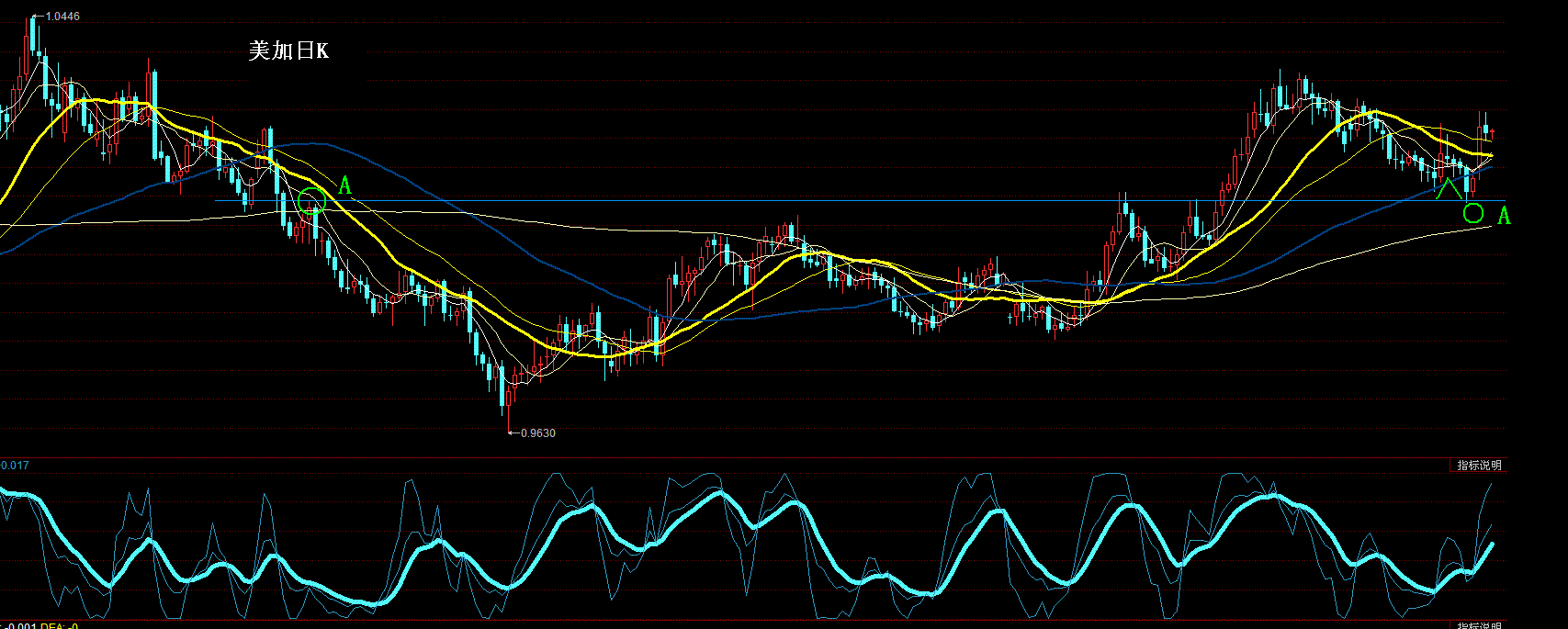The width and height of the screenshot is (1568, 629).
Task: Click the 1.0446 high price label
Action: click(62, 17)
